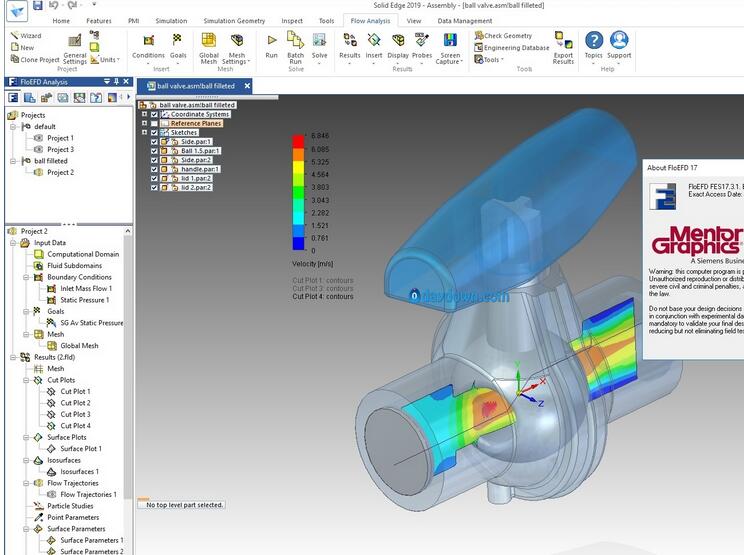744x555 pixels.
Task: Toggle Coordinate Systems checkbox
Action: pos(154,114)
